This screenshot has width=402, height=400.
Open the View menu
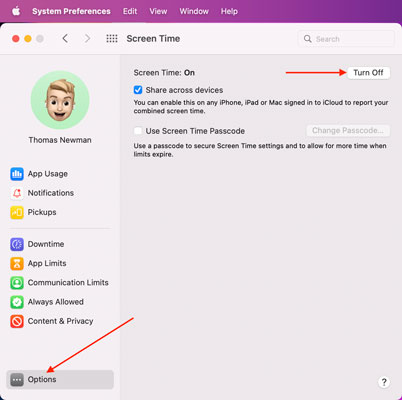[x=158, y=11]
